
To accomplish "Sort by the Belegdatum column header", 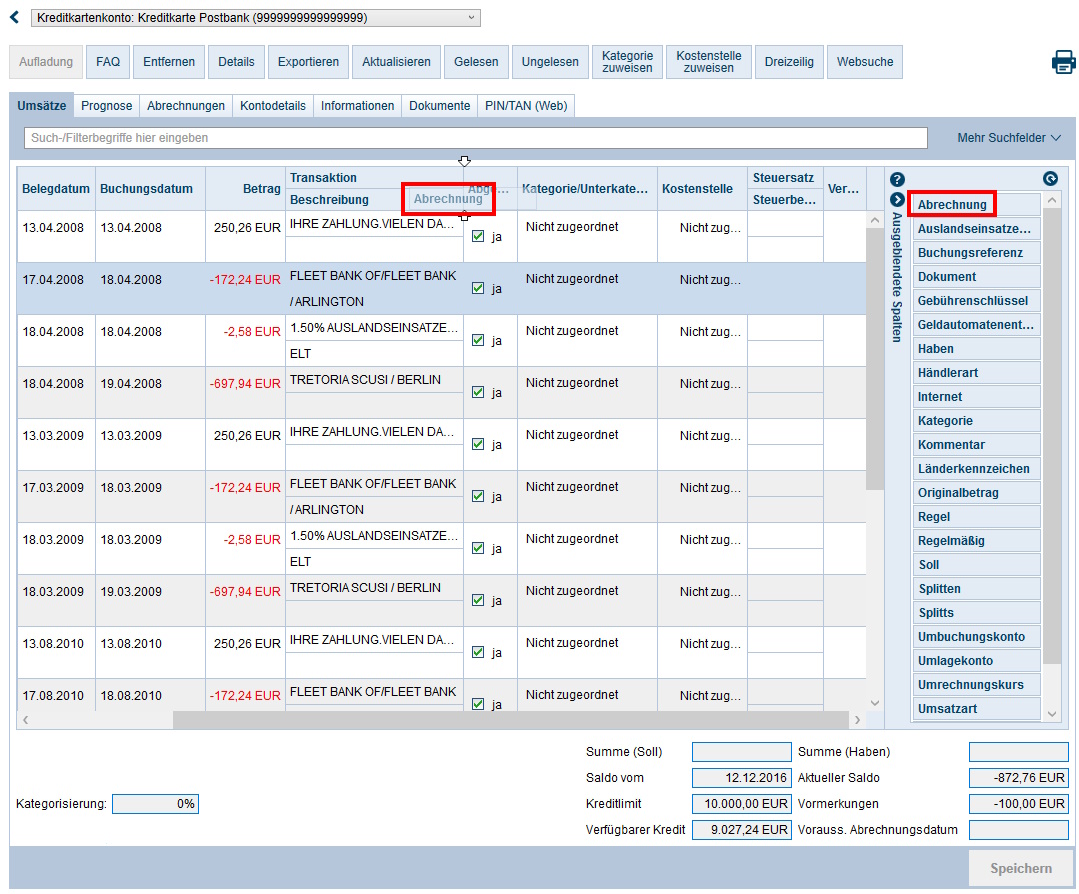I will (56, 189).
